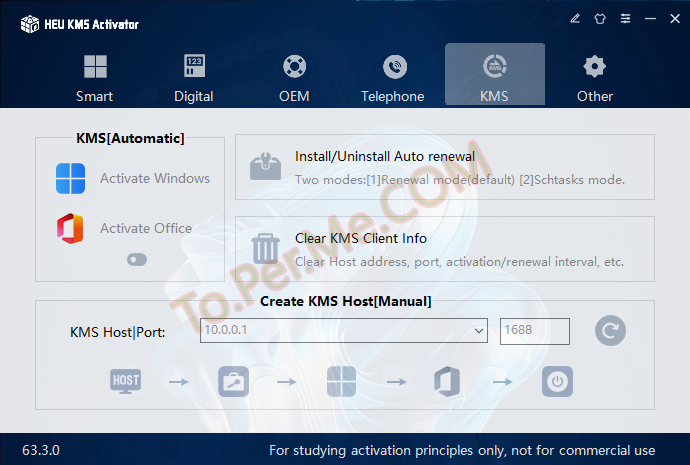Click Install/Uninstall Auto renewal
Screen dimensions: 690x465
coord(385,157)
